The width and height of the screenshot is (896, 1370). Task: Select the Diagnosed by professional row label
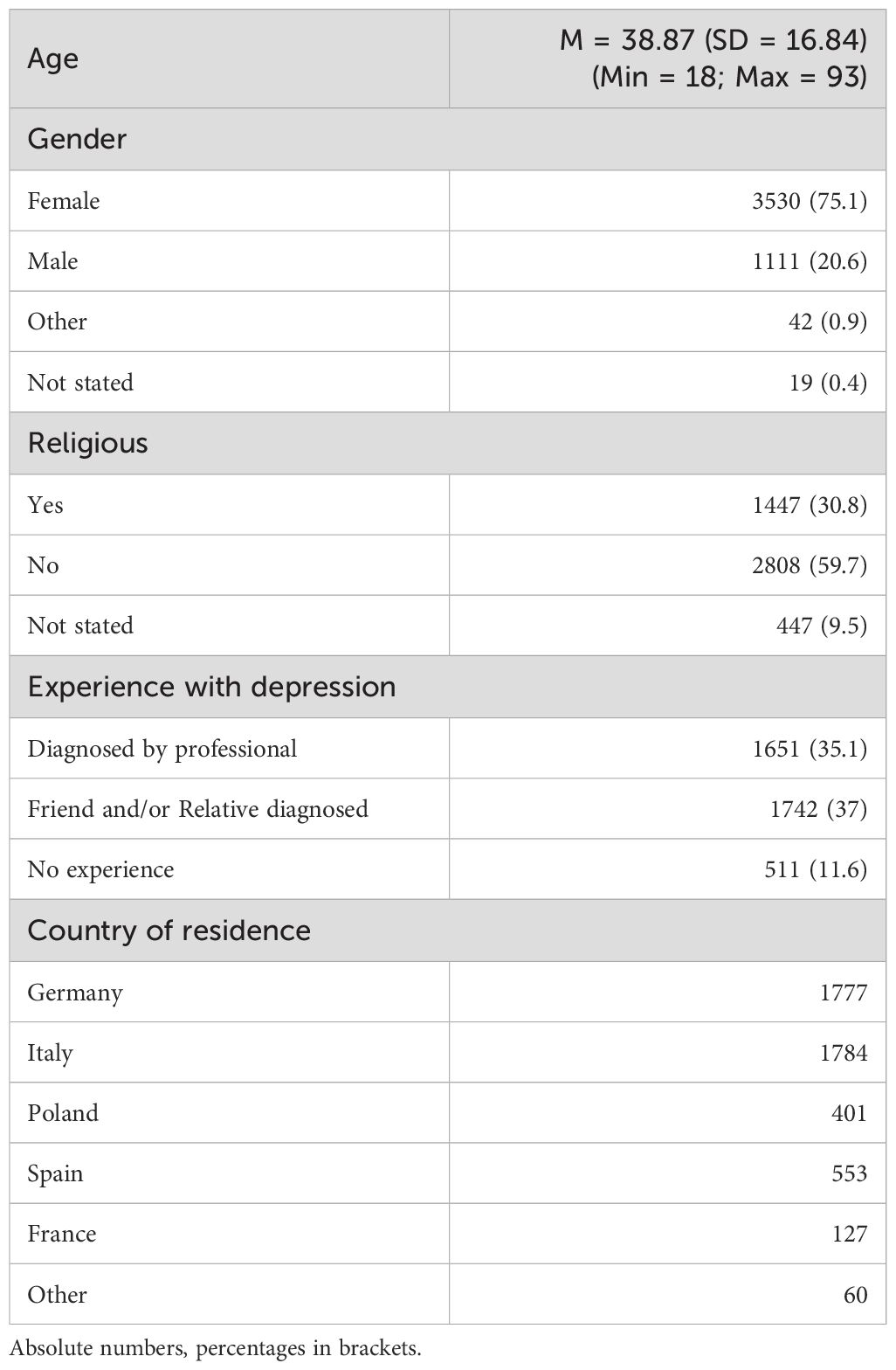tap(162, 749)
